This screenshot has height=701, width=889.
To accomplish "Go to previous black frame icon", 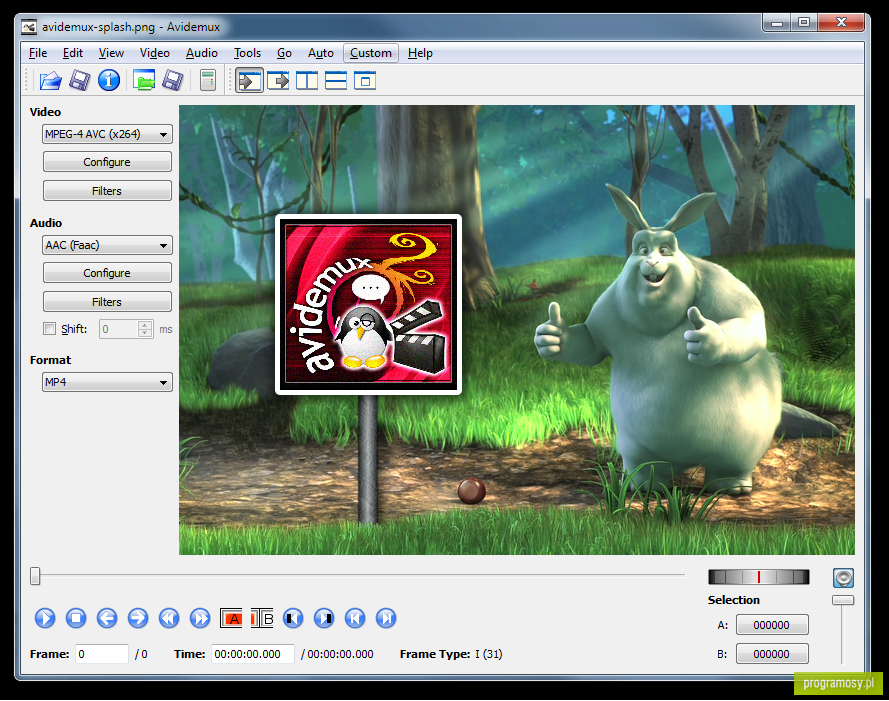I will pos(293,618).
